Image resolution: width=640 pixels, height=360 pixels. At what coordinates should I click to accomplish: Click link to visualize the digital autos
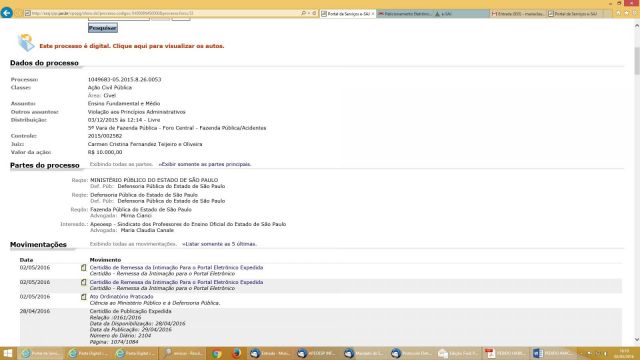coord(132,46)
